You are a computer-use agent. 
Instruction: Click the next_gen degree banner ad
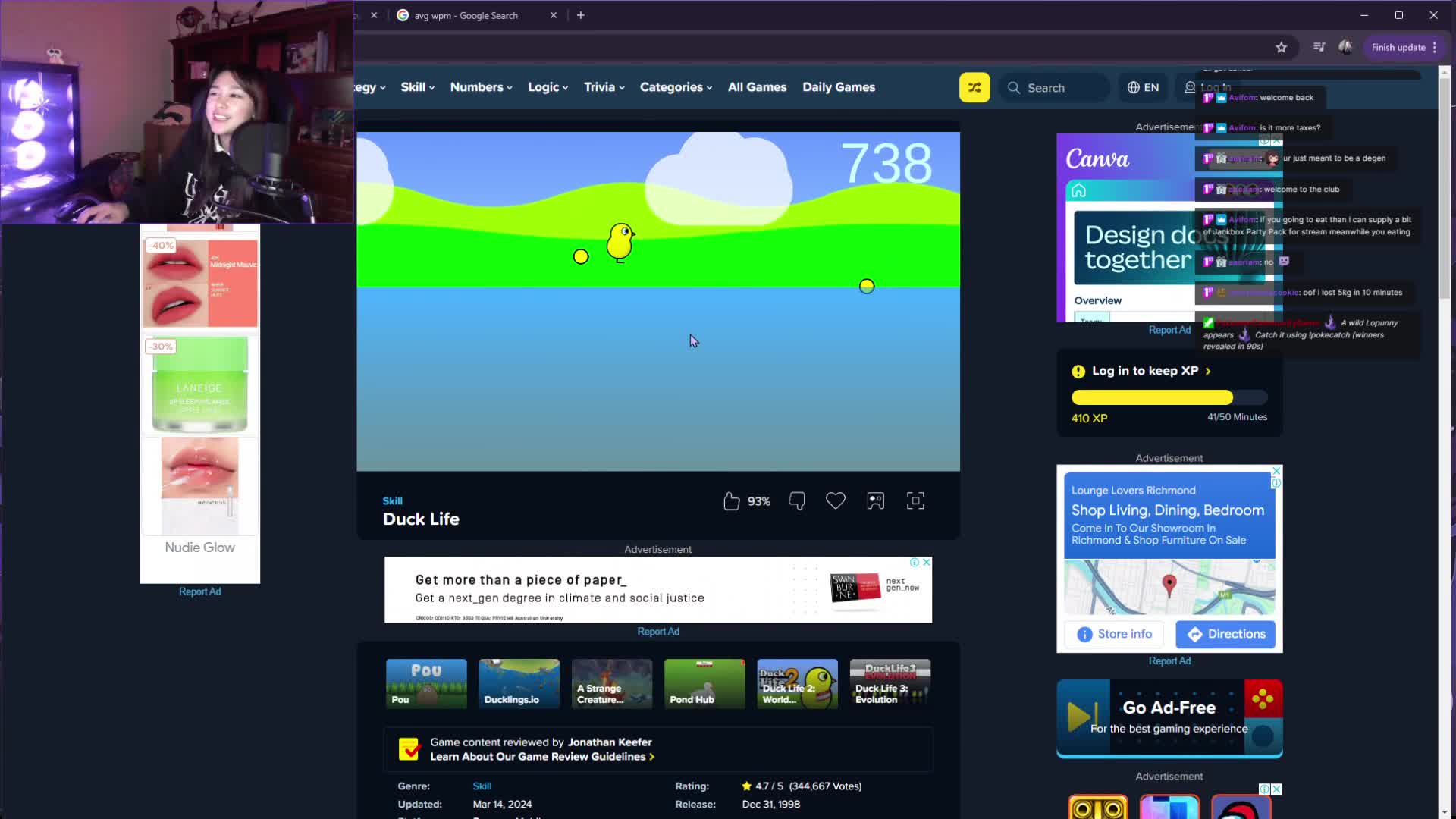657,590
